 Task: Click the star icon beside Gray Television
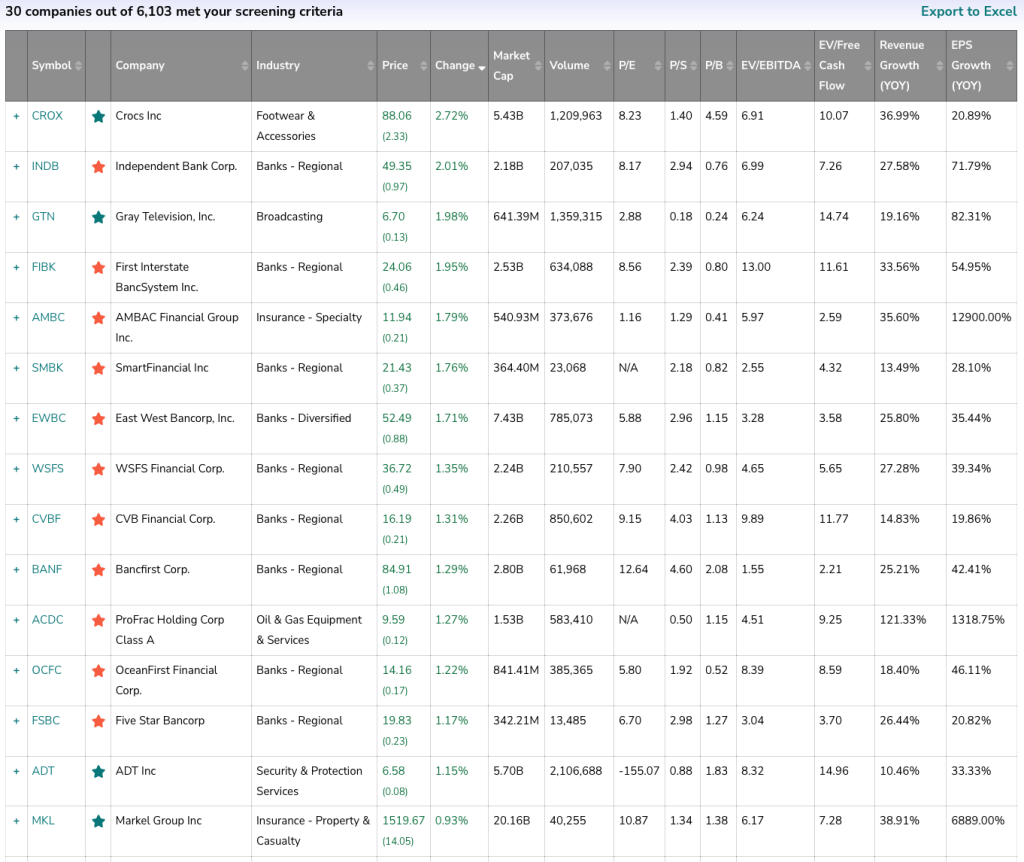coord(99,217)
